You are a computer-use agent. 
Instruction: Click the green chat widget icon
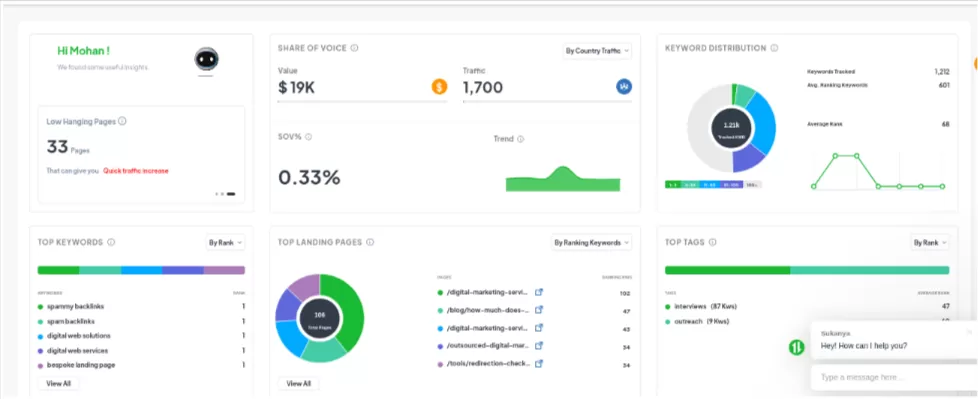[796, 348]
